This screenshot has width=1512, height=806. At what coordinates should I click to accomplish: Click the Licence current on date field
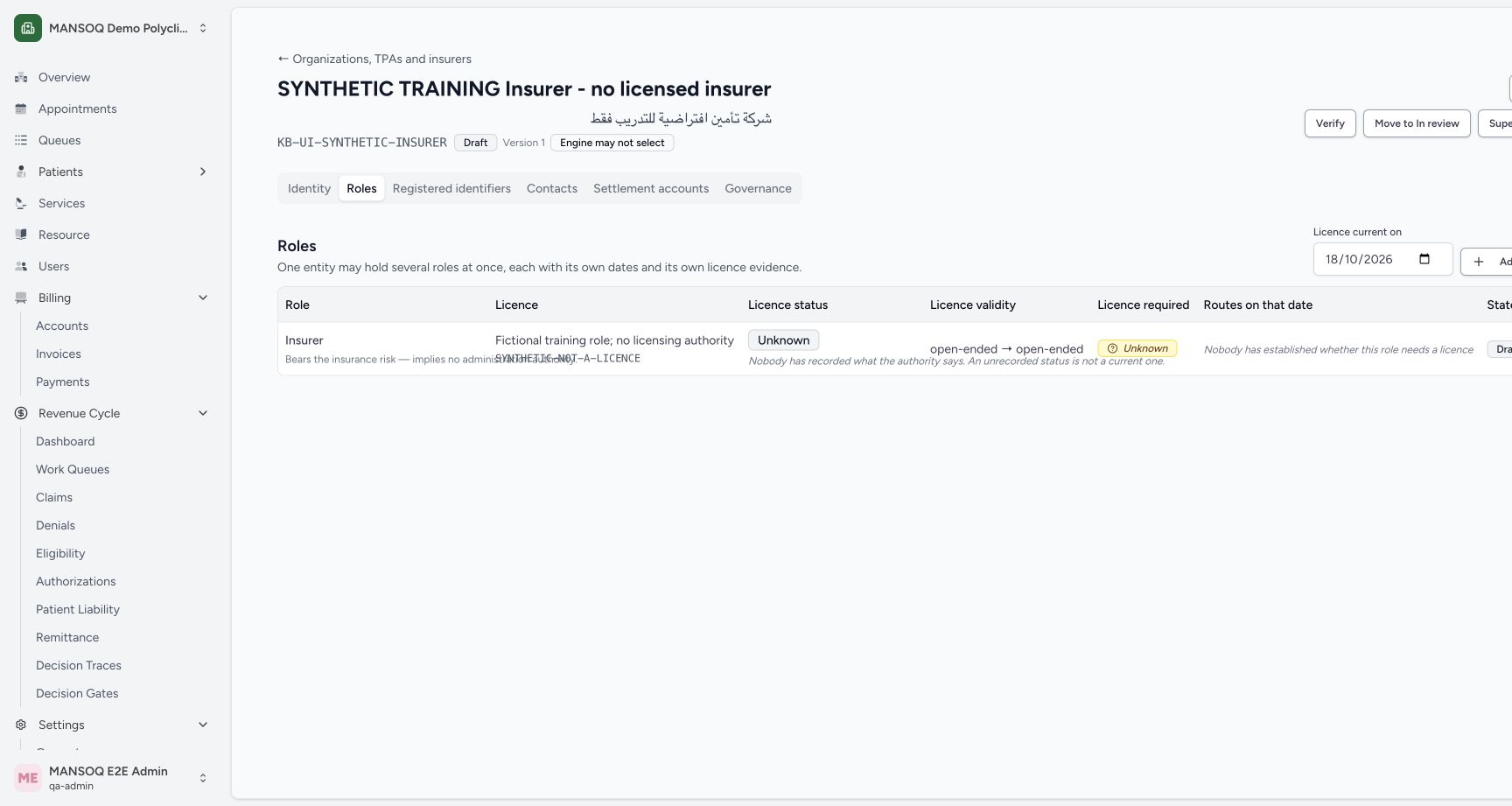1382,259
